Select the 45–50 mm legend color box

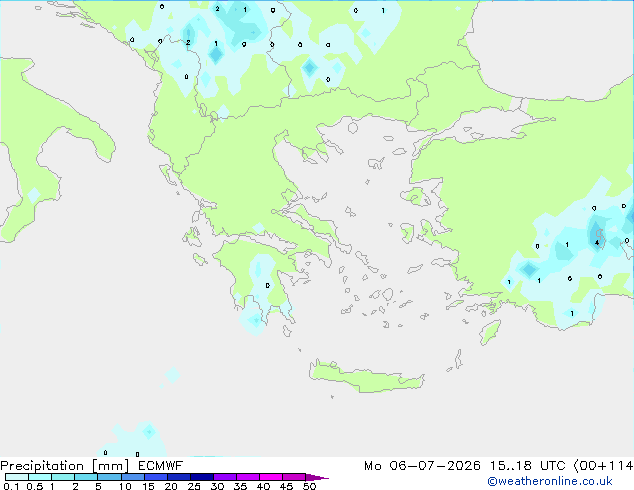pos(294,477)
